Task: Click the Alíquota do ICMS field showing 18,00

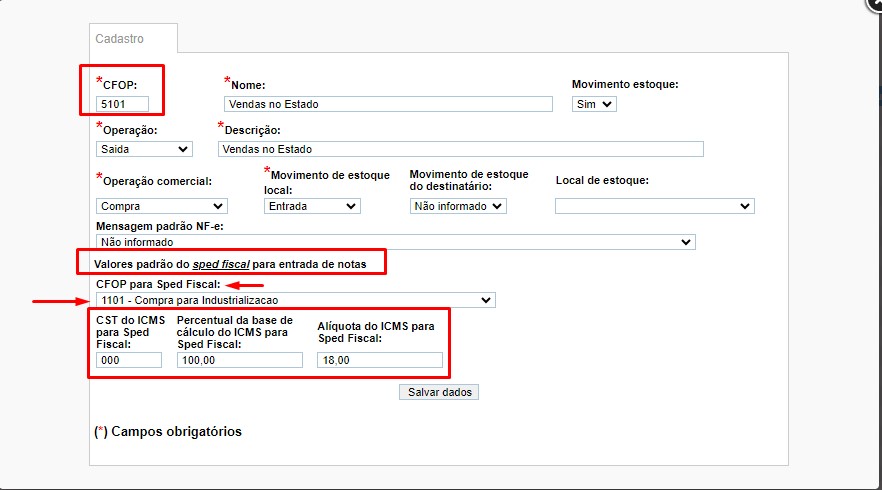Action: (x=380, y=360)
